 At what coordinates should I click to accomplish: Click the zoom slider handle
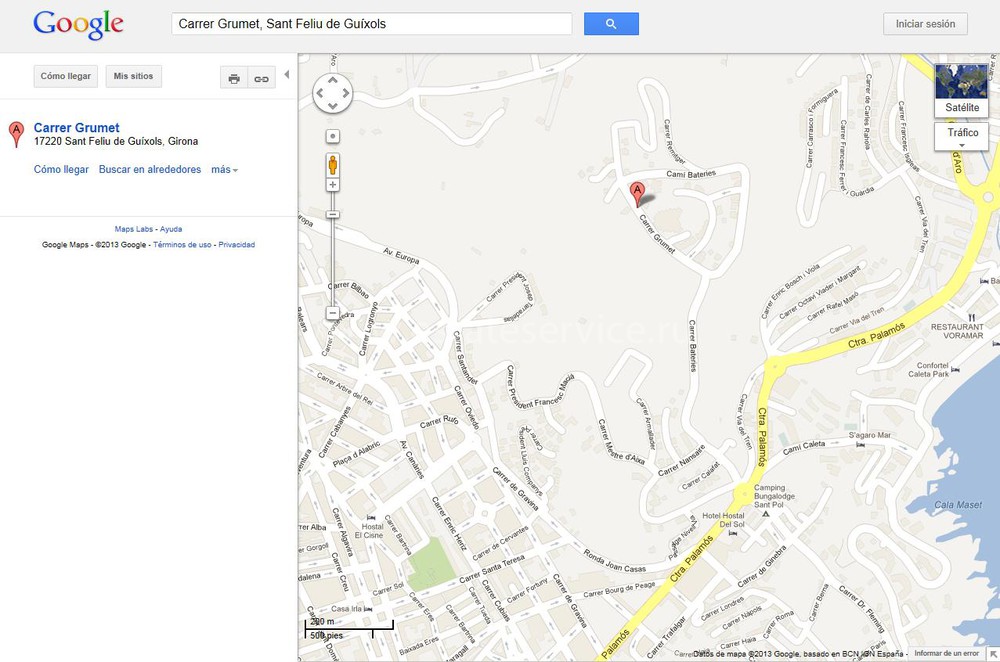click(332, 214)
